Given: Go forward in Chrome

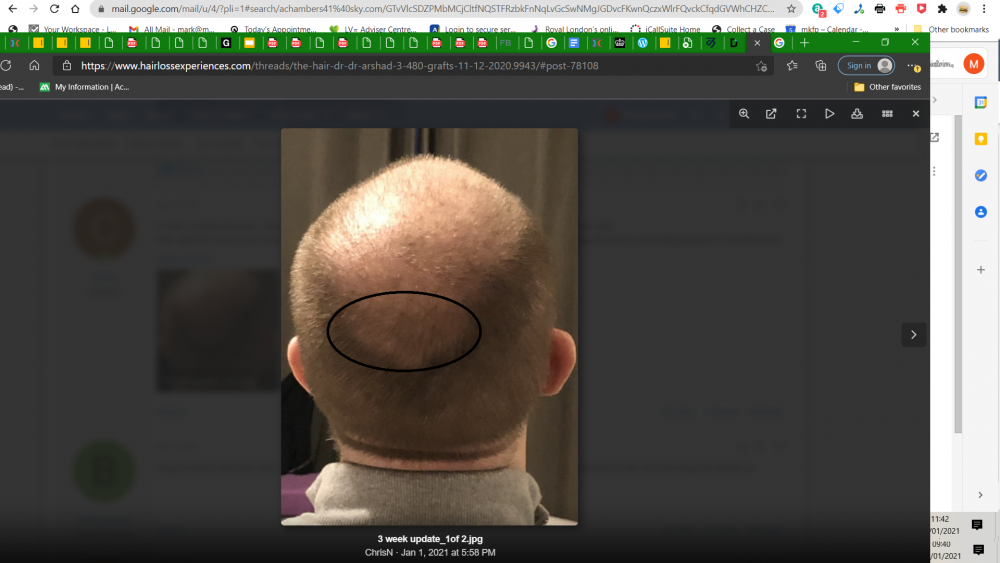Looking at the screenshot, I should 33,9.
